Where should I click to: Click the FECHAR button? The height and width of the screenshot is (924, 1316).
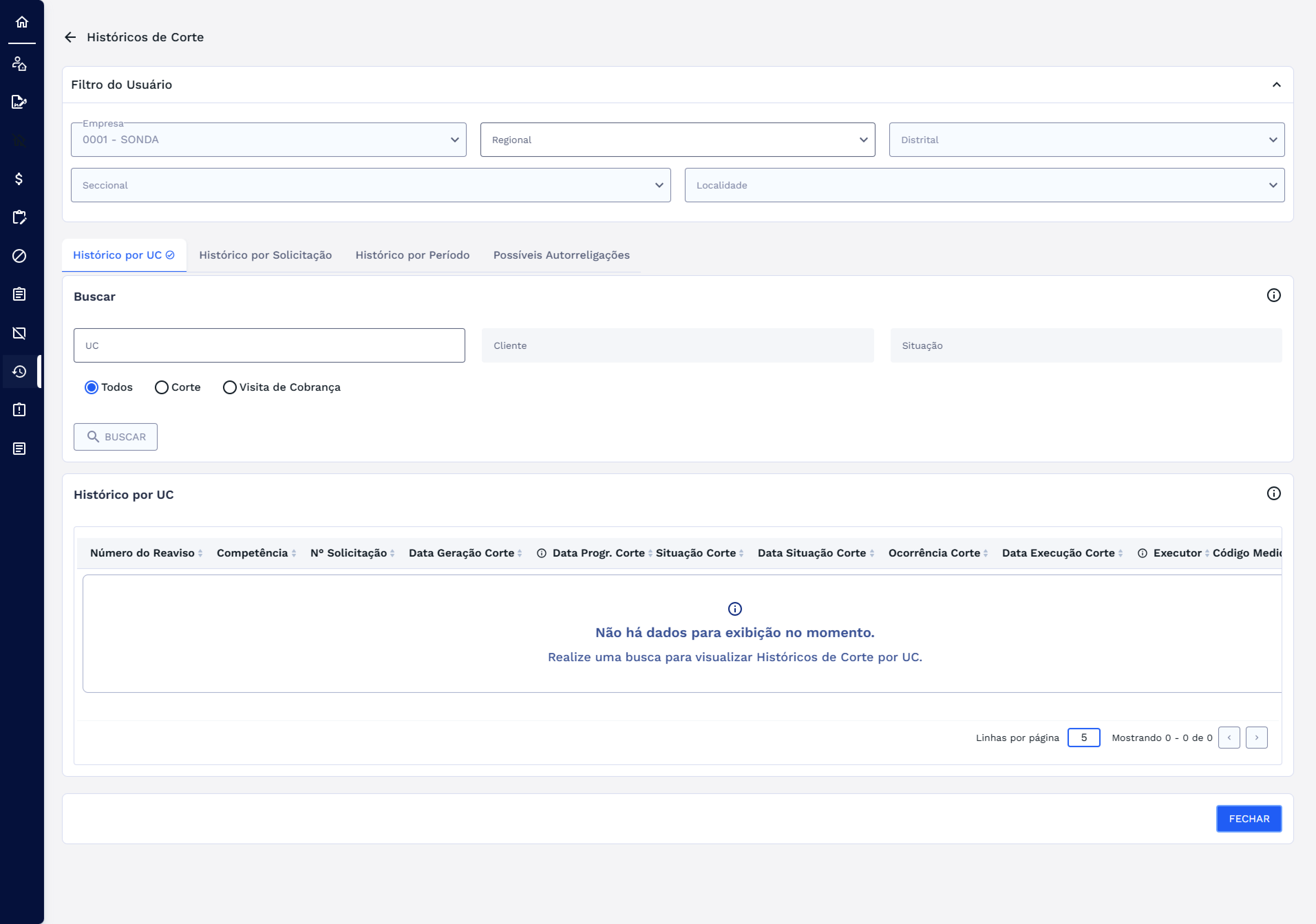[x=1248, y=819]
